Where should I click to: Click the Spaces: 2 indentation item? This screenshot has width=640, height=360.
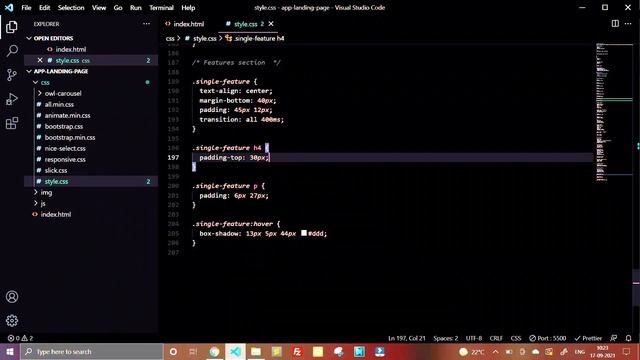pyautogui.click(x=445, y=338)
